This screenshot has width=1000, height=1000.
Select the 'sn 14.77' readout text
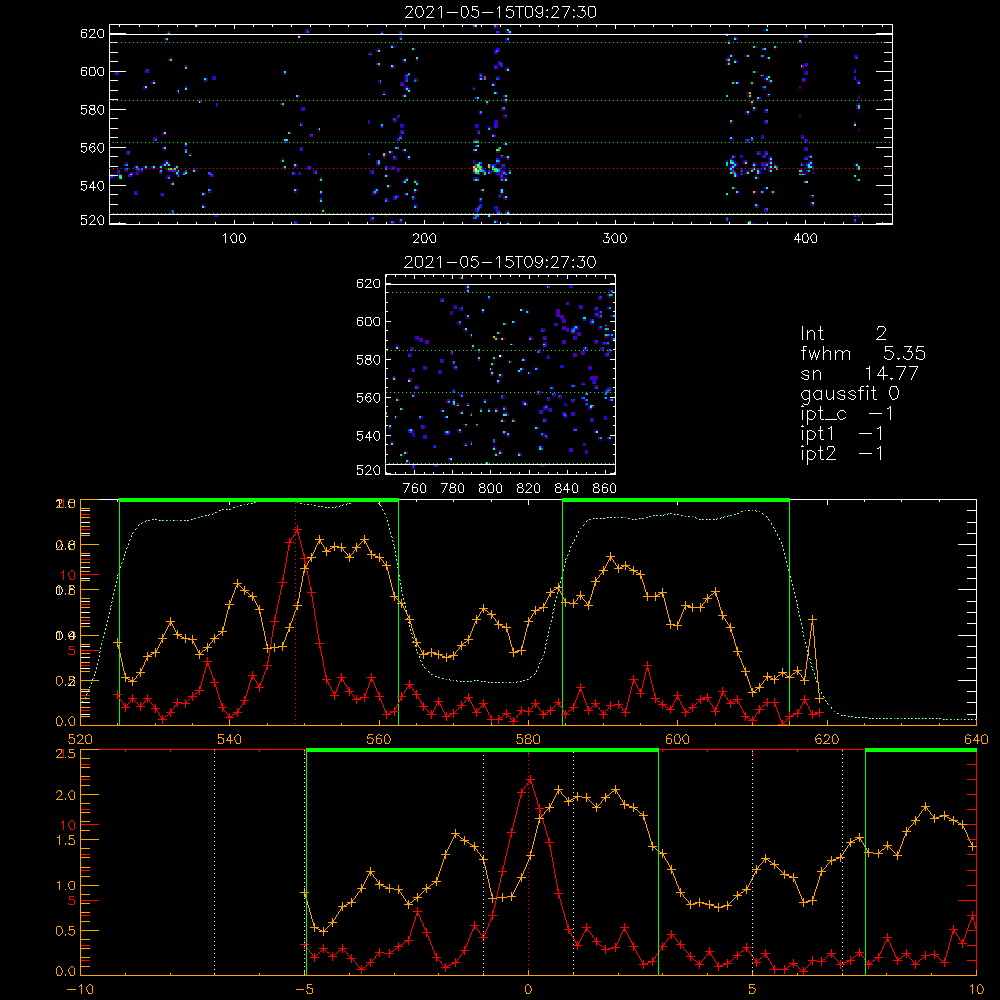[859, 373]
